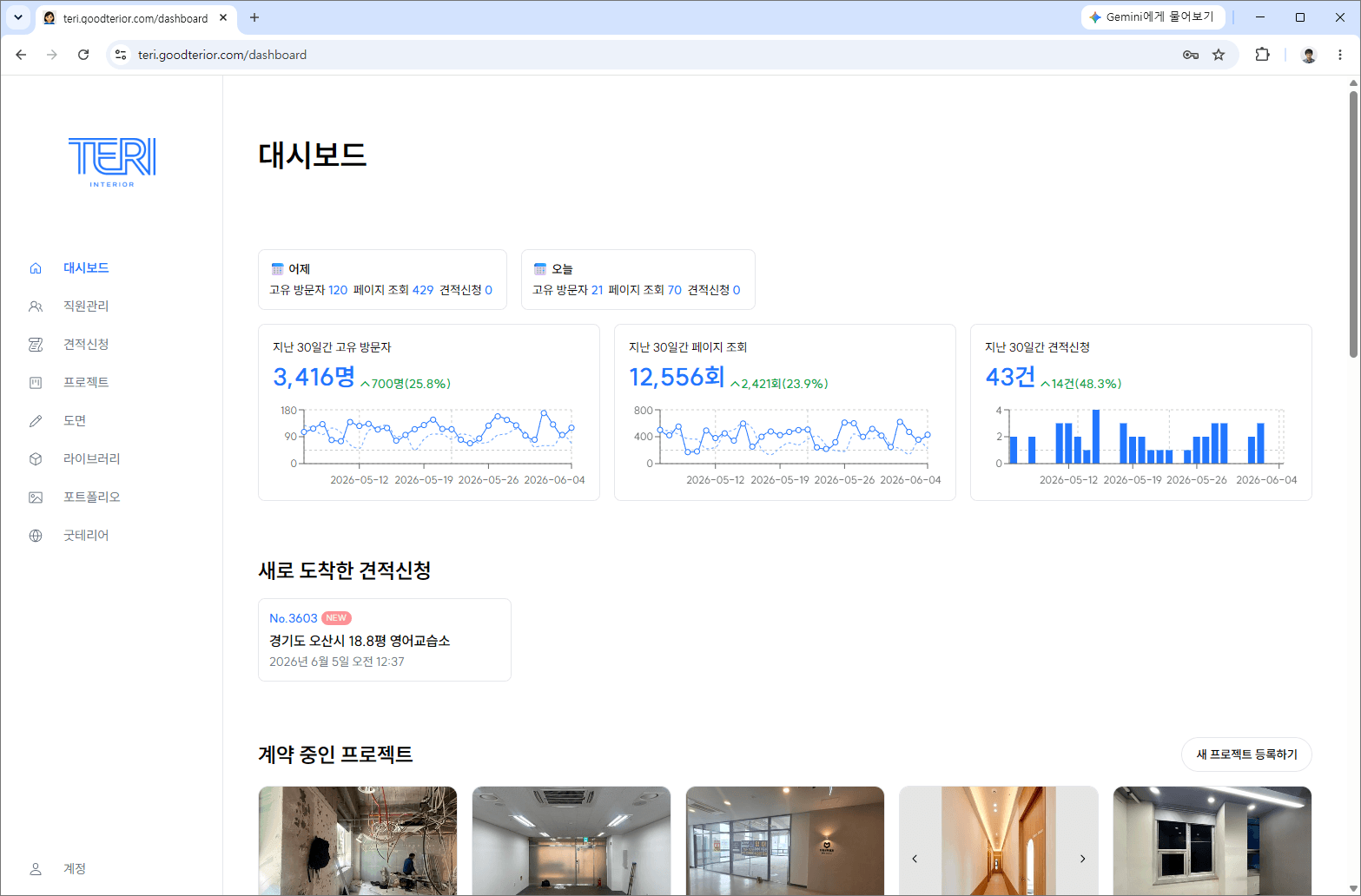Click the 프로젝트 board icon
The width and height of the screenshot is (1361, 896).
36,383
